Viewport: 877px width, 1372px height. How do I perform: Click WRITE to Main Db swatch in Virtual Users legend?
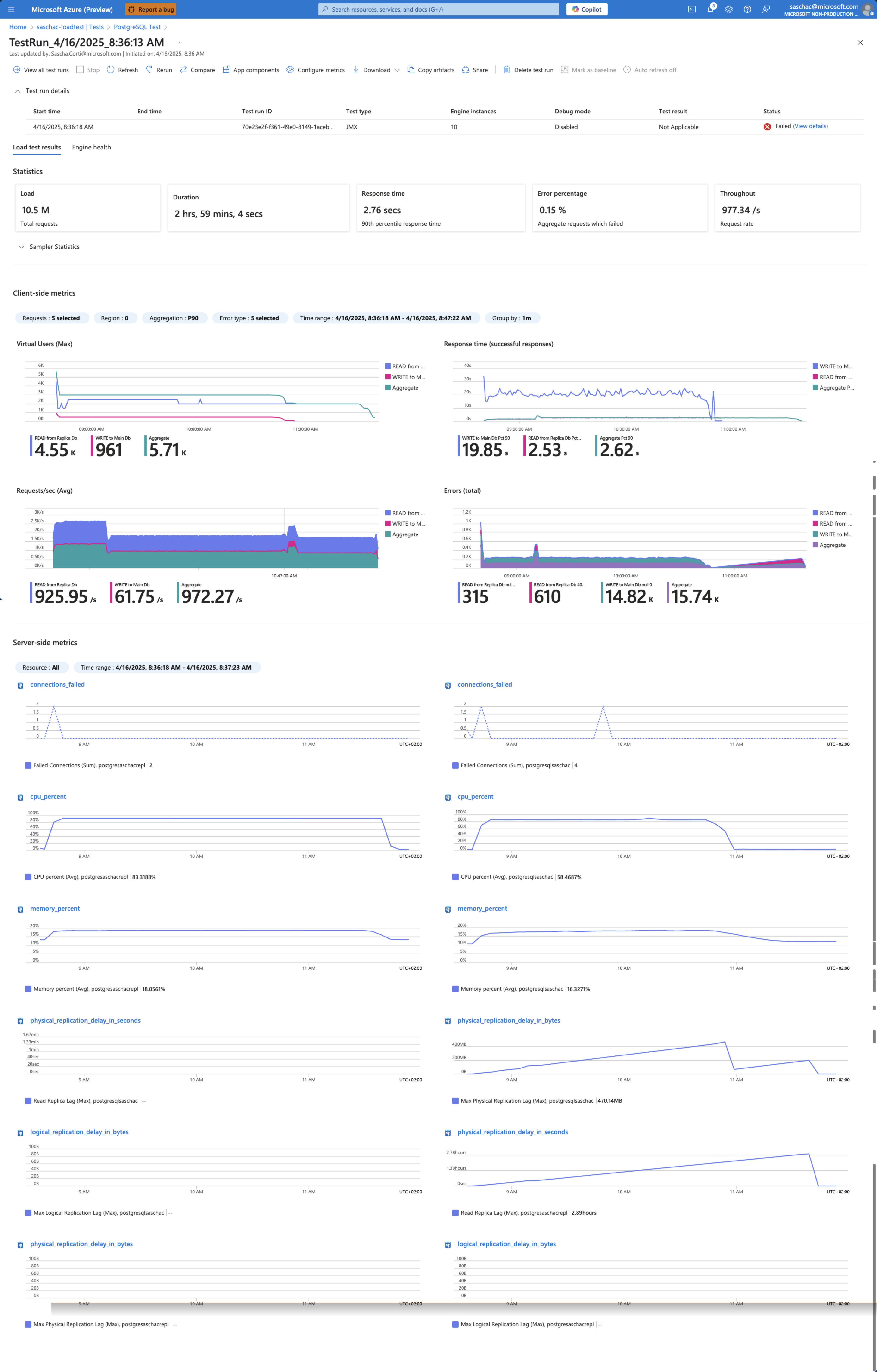[x=388, y=377]
